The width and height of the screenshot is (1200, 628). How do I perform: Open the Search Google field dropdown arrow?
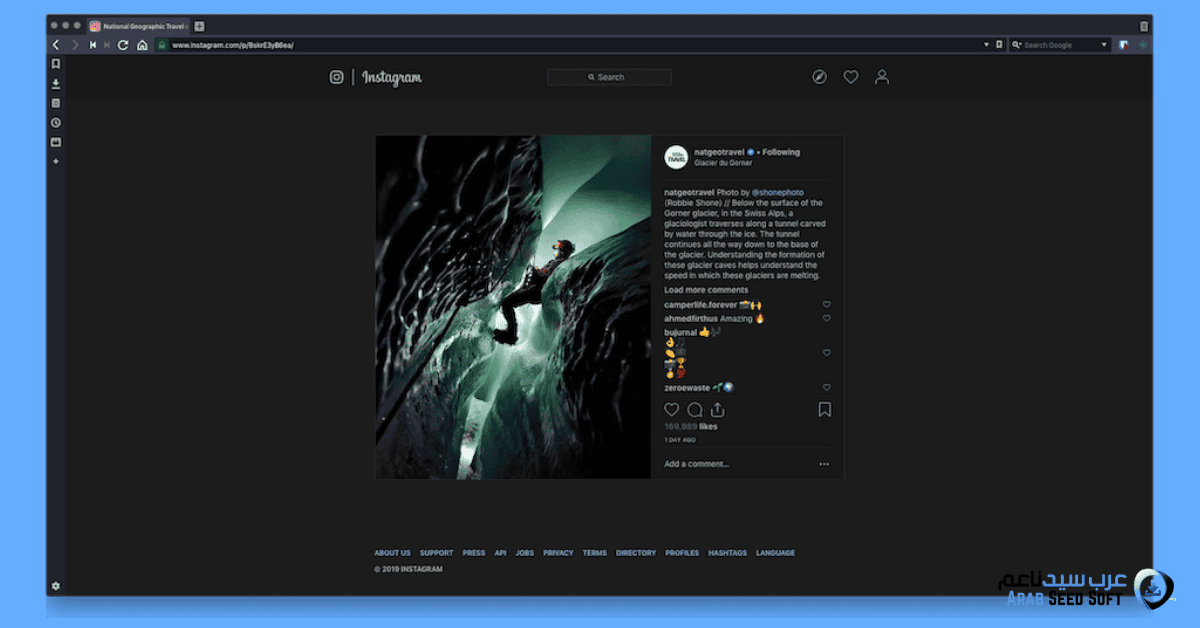coord(1104,45)
